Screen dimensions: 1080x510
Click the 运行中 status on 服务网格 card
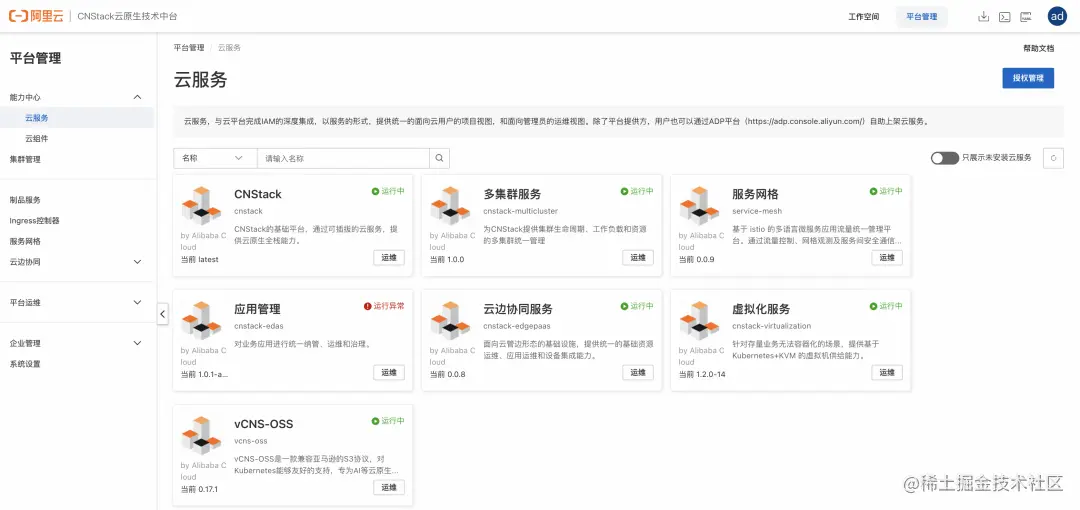[886, 191]
